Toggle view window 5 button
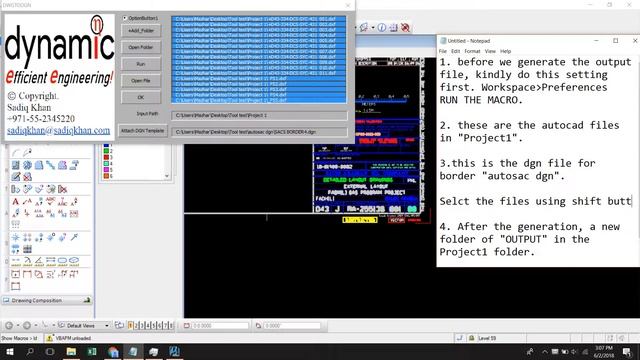Image resolution: width=640 pixels, height=360 pixels. pyautogui.click(x=153, y=325)
